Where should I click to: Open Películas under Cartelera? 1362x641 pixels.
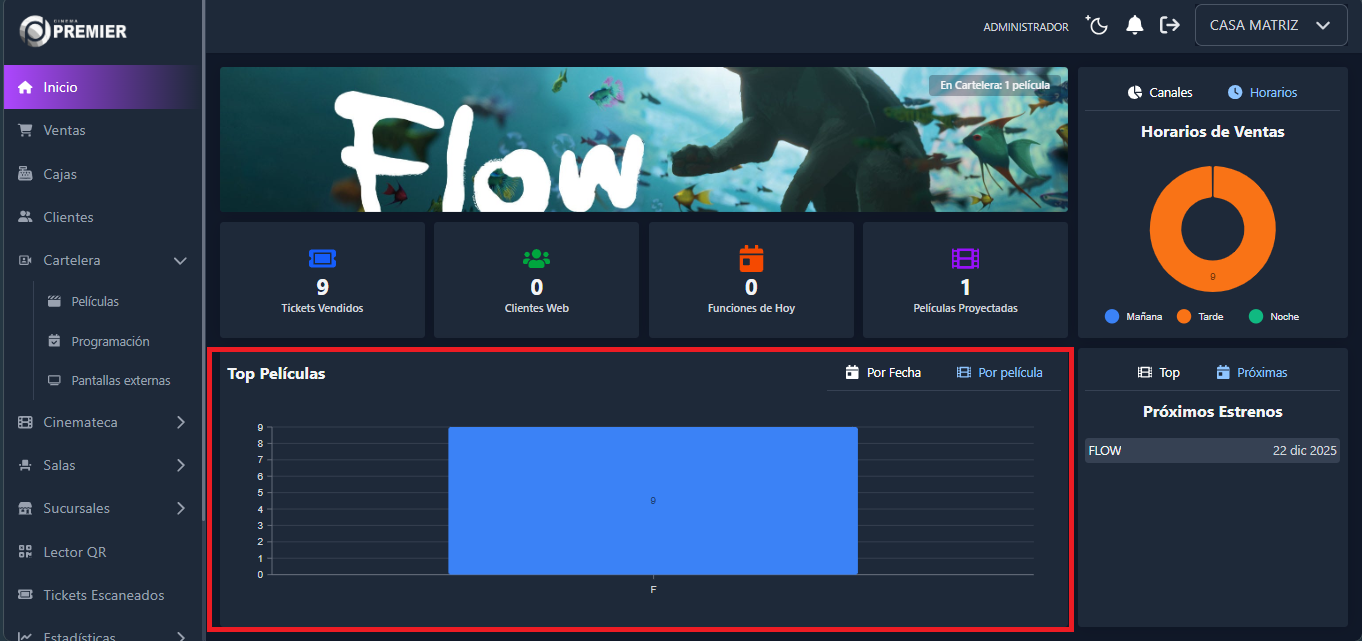point(95,301)
